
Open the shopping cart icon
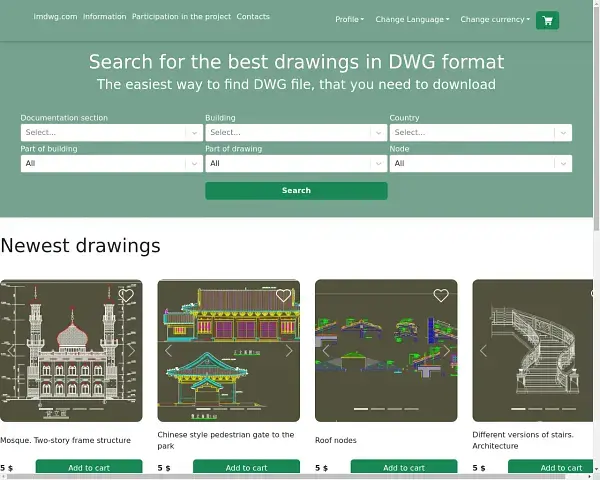(547, 20)
